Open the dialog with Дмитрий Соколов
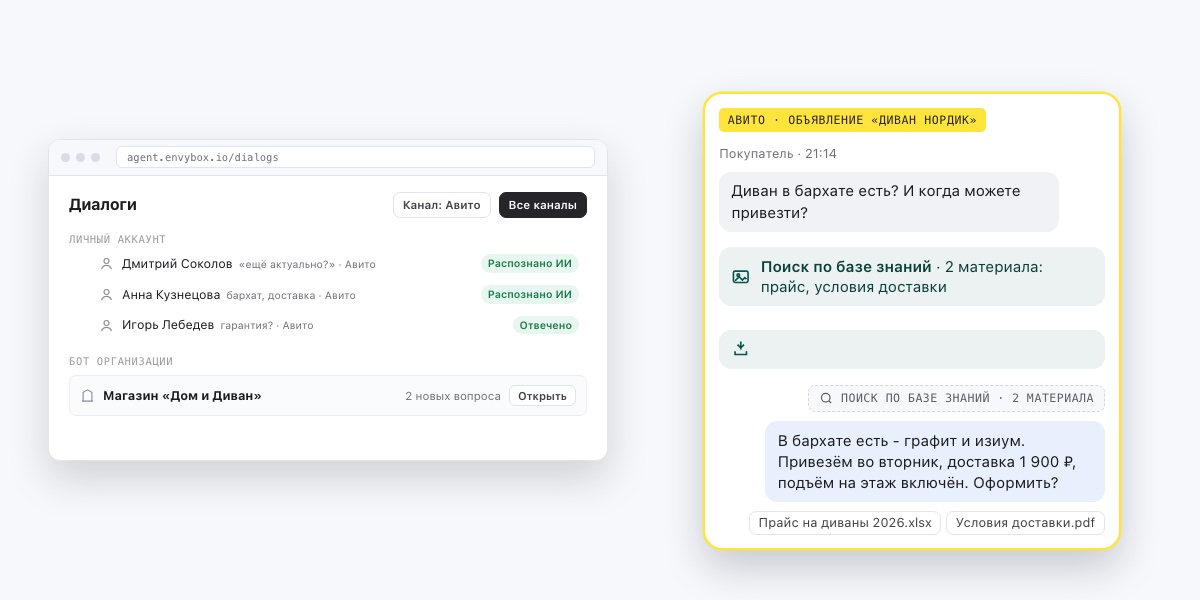Image resolution: width=1200 pixels, height=600 pixels. 328,264
